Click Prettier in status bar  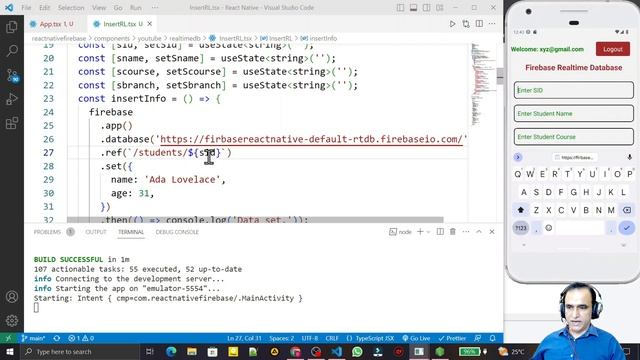pyautogui.click(x=452, y=338)
